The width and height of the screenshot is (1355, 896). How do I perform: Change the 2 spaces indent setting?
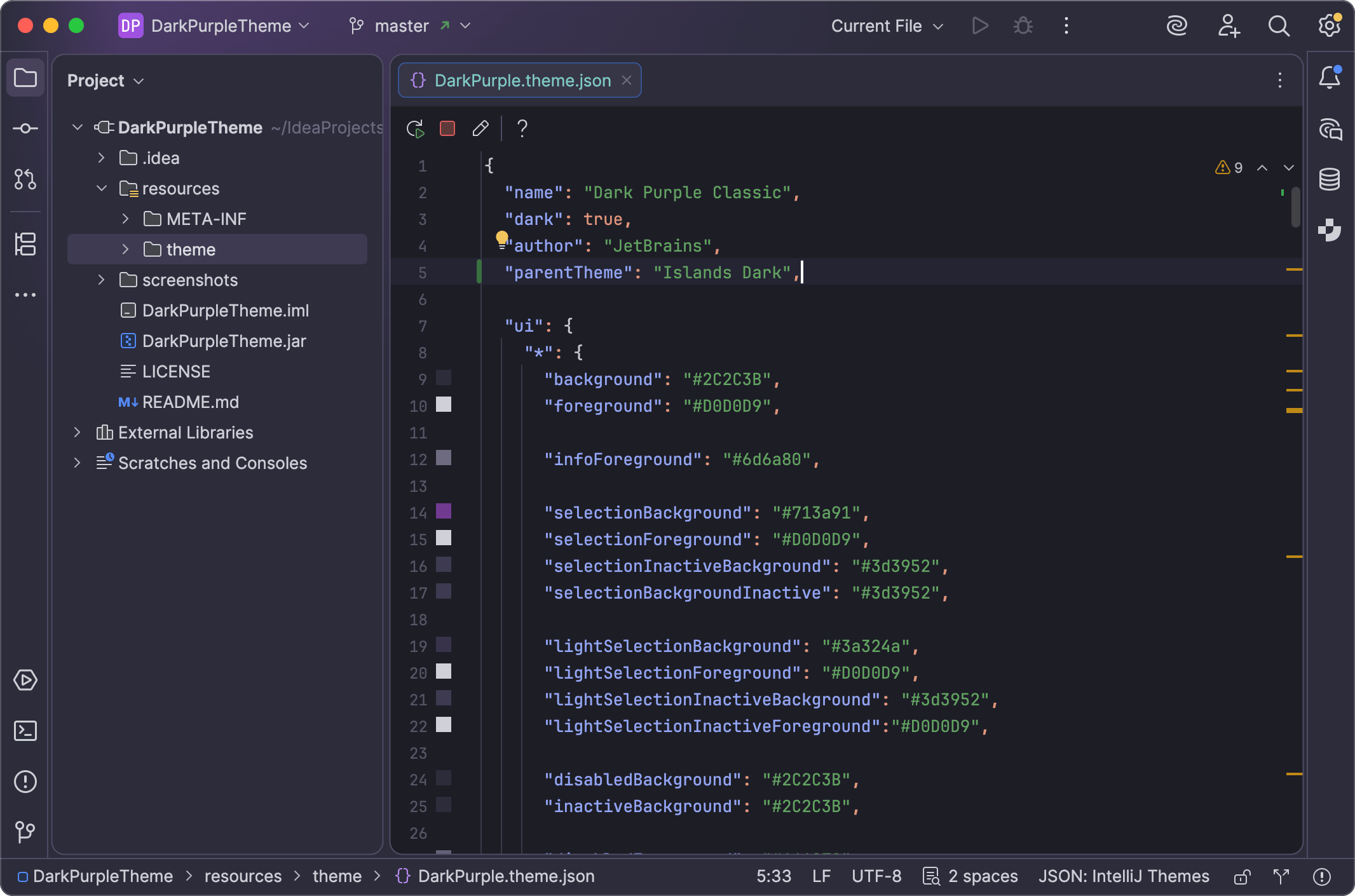981,876
